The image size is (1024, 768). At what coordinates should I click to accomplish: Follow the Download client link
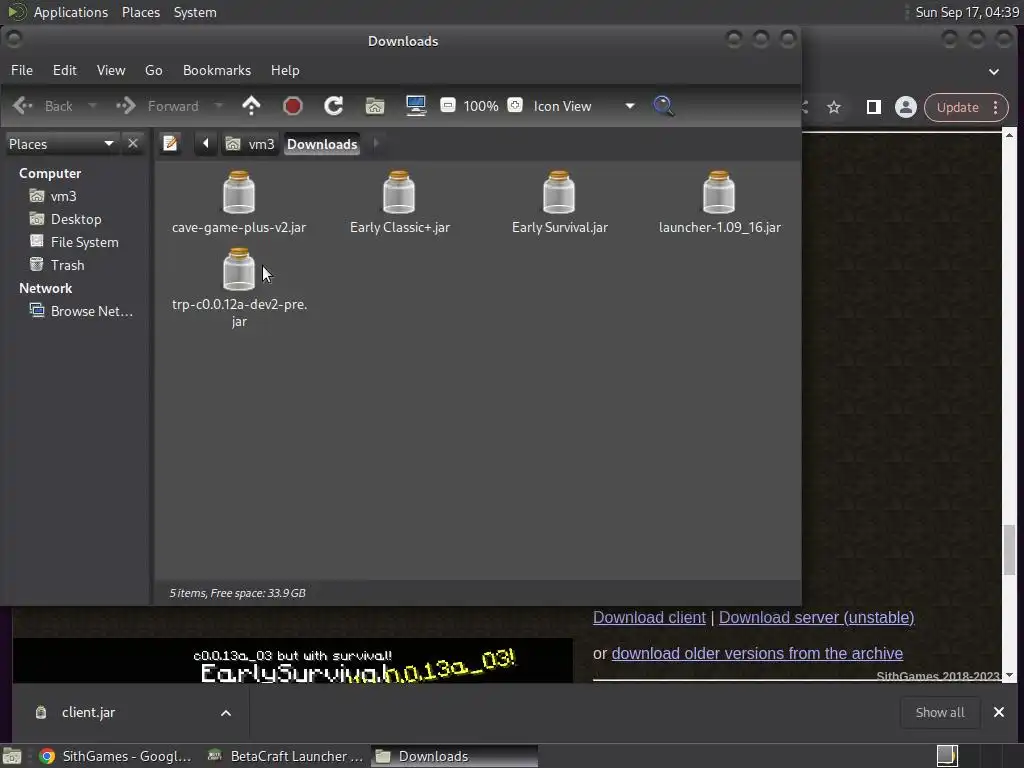pos(649,617)
